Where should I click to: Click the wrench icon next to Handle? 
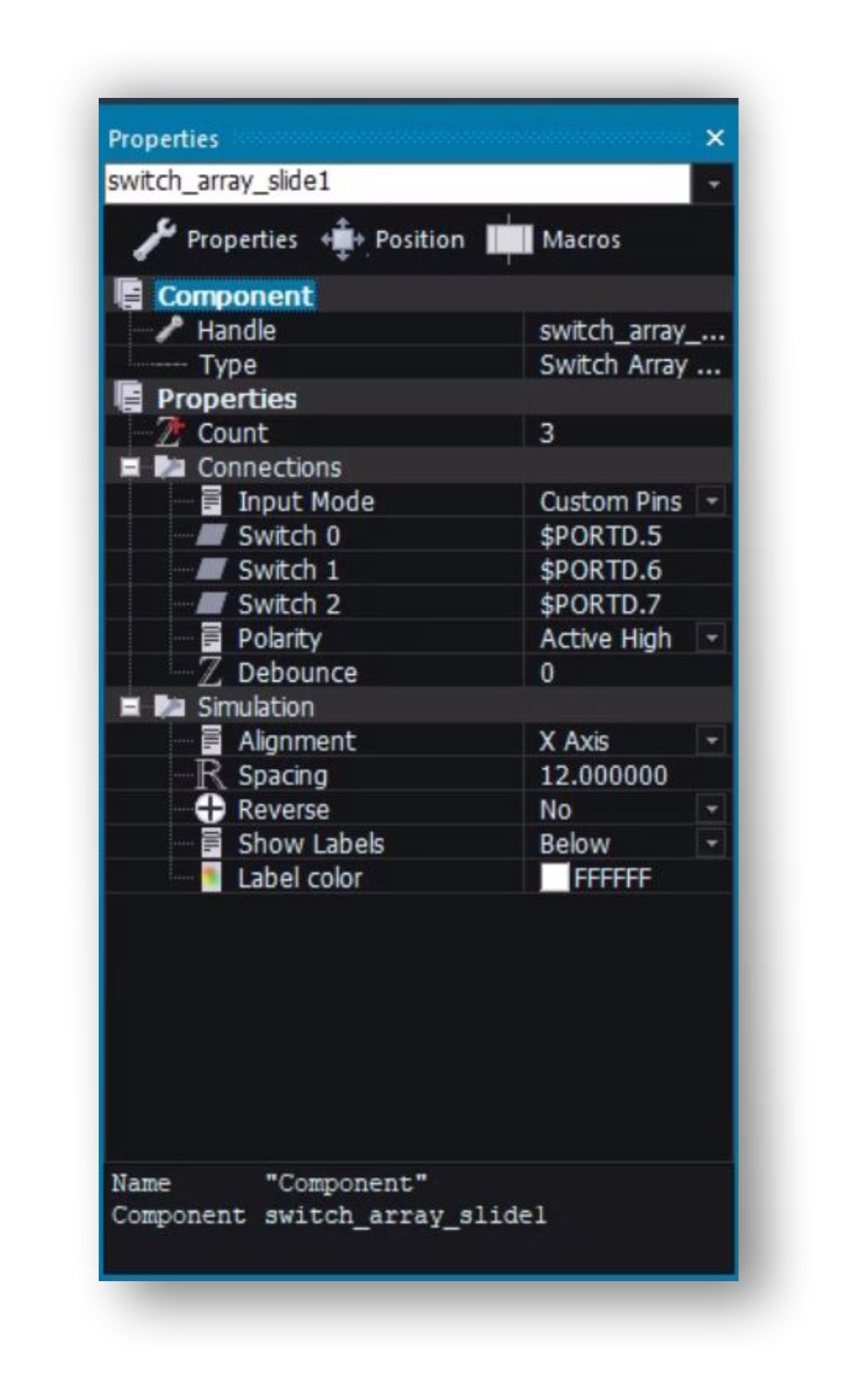click(x=169, y=329)
